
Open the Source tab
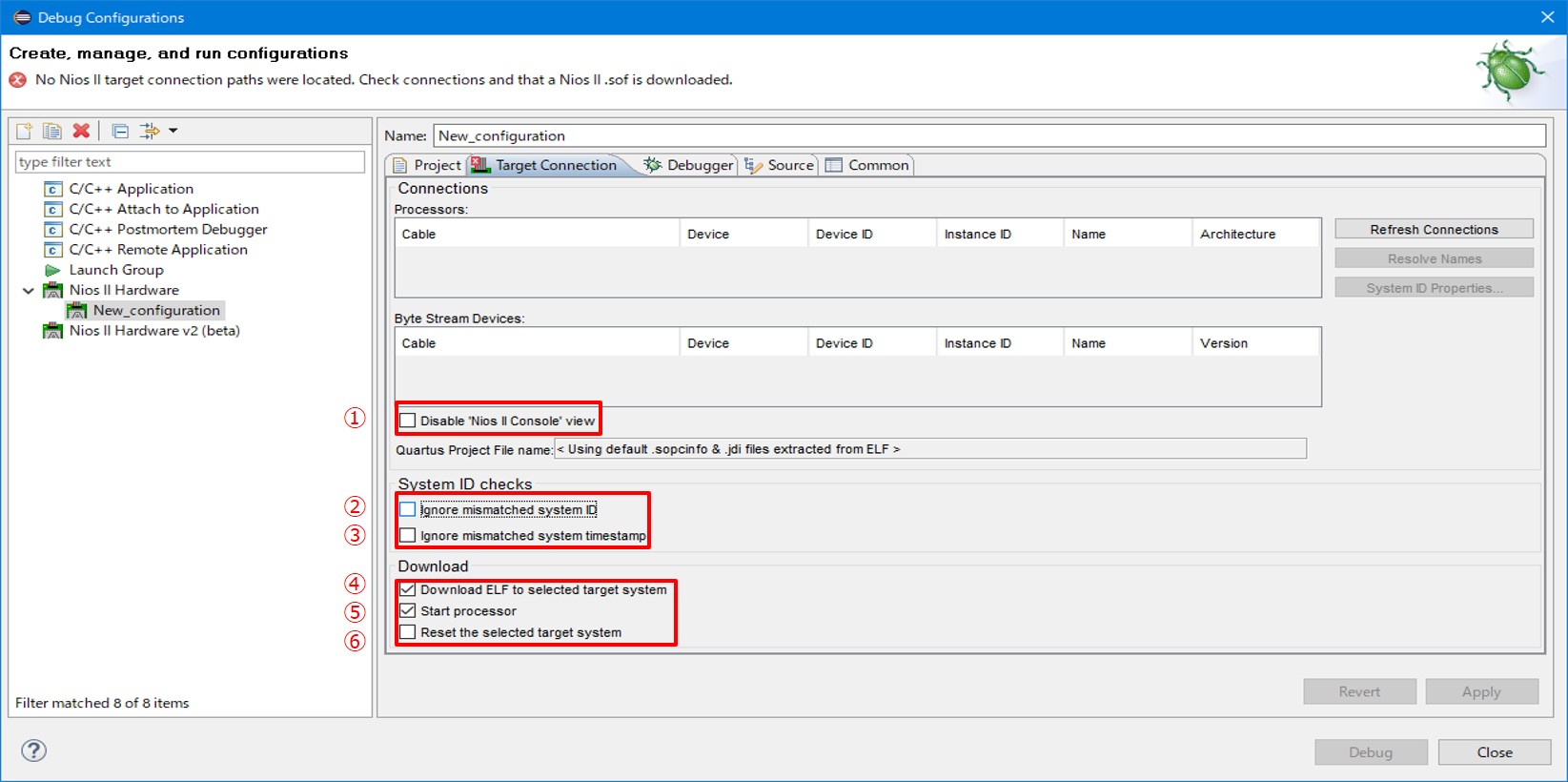(780, 165)
